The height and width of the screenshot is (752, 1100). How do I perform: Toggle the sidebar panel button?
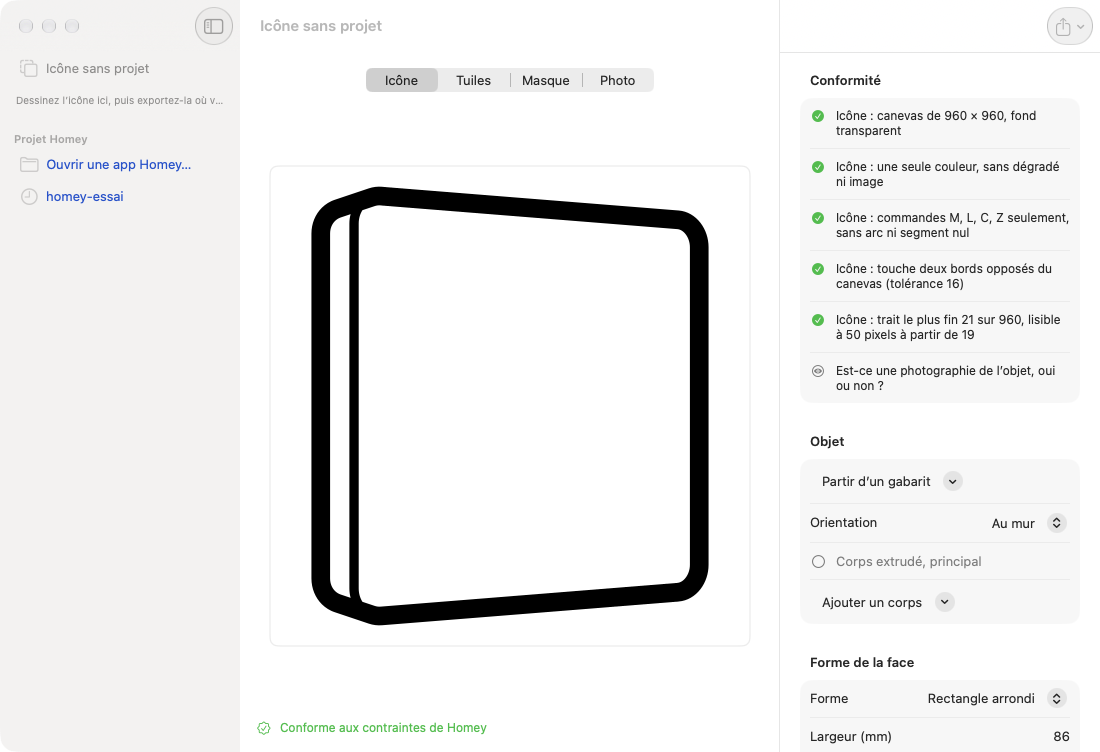click(213, 26)
